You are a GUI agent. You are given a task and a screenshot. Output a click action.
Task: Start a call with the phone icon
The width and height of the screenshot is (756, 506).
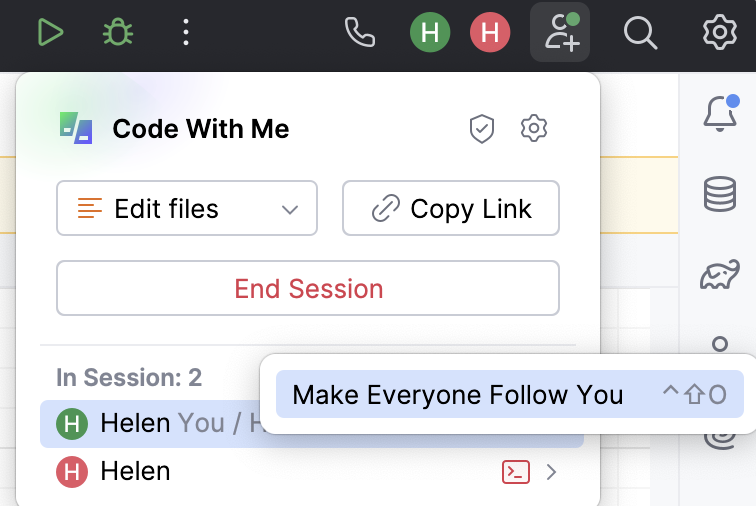(359, 33)
